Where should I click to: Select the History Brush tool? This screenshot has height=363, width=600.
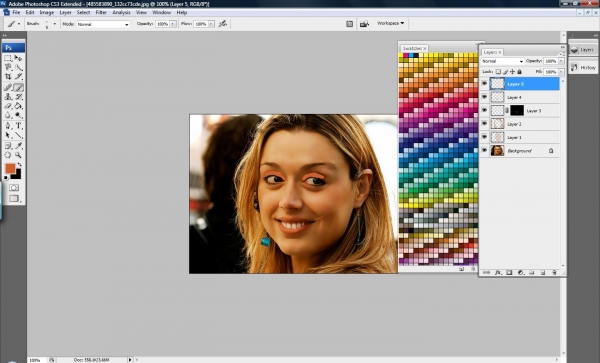(18, 97)
